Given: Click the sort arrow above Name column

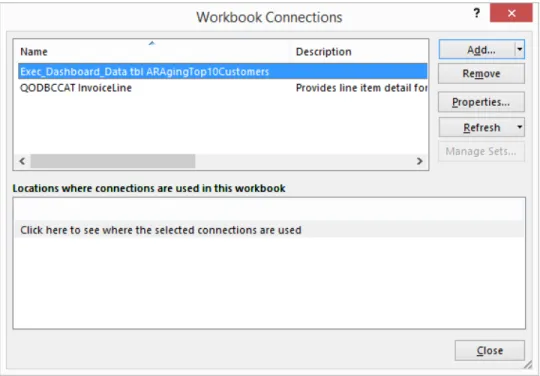Looking at the screenshot, I should (152, 43).
